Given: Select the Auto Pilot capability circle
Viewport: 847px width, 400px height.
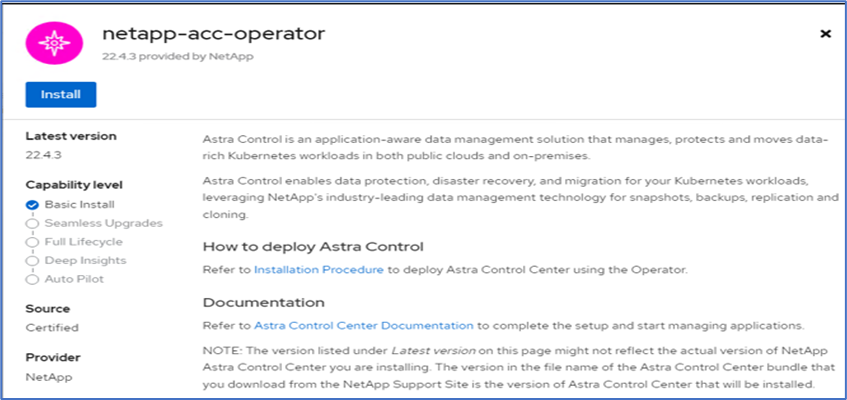Looking at the screenshot, I should 32,279.
